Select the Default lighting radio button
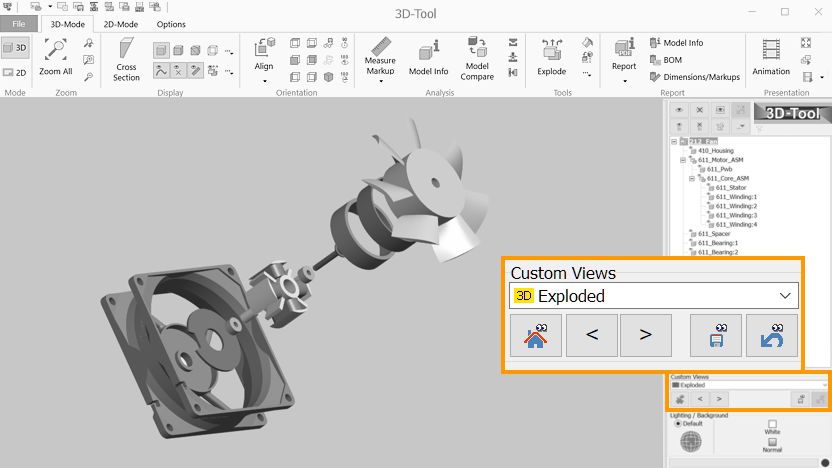832x468 pixels. click(678, 423)
